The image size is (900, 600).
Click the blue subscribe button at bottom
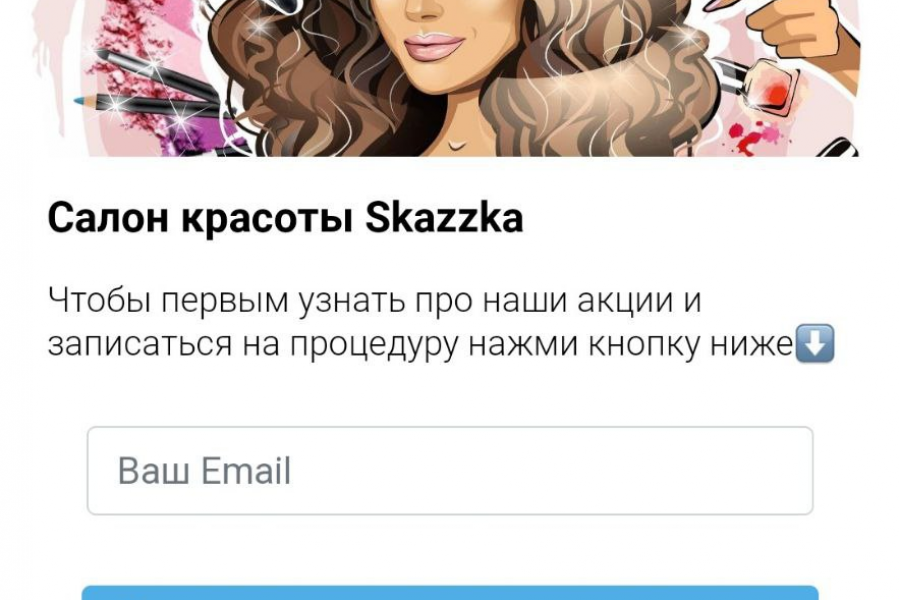point(450,593)
